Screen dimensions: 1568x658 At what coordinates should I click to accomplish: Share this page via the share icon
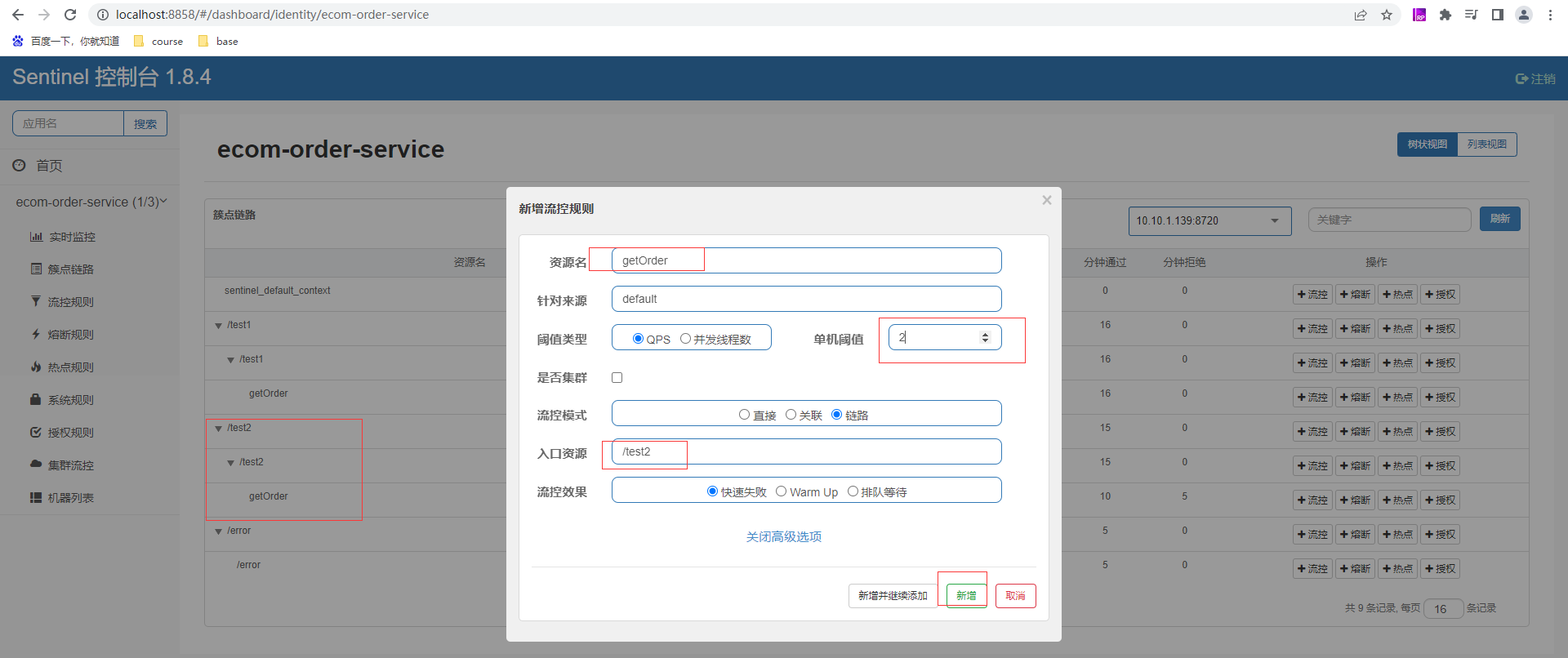1361,15
